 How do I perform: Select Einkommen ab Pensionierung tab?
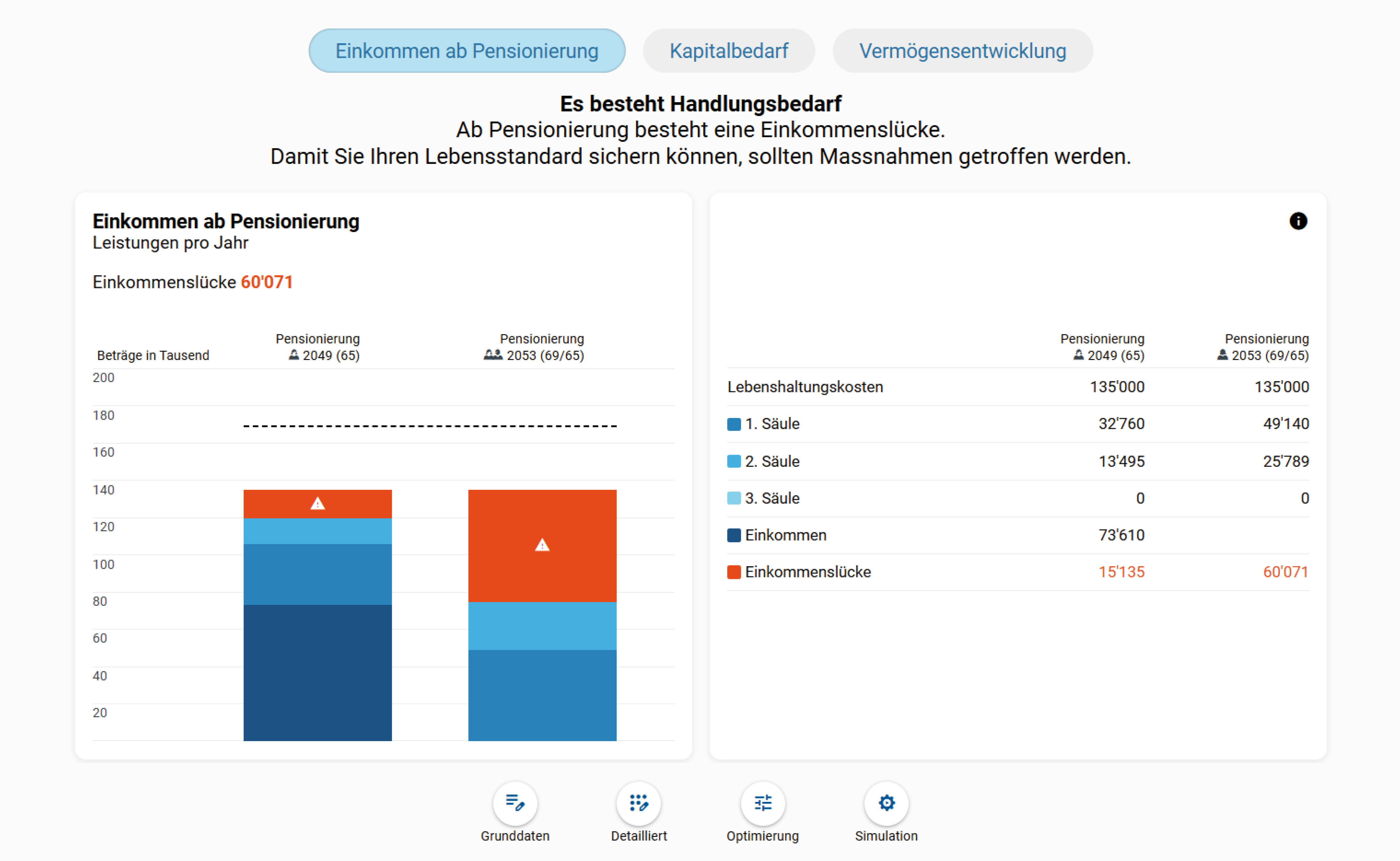pos(466,51)
